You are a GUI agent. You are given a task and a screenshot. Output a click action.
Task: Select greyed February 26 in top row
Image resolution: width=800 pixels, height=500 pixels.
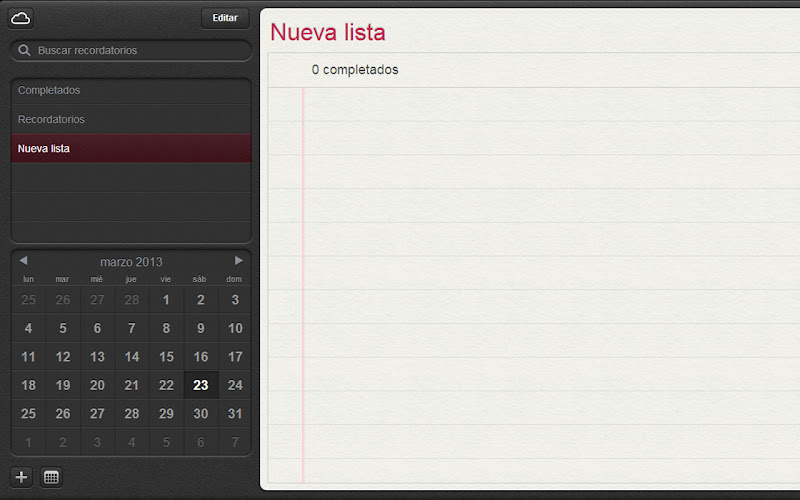(x=63, y=300)
